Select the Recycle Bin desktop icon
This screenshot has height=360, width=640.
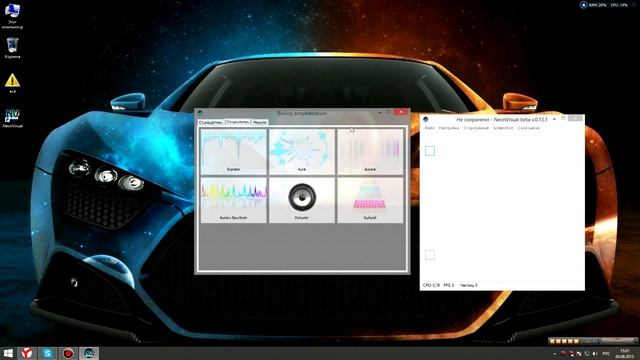[x=12, y=48]
